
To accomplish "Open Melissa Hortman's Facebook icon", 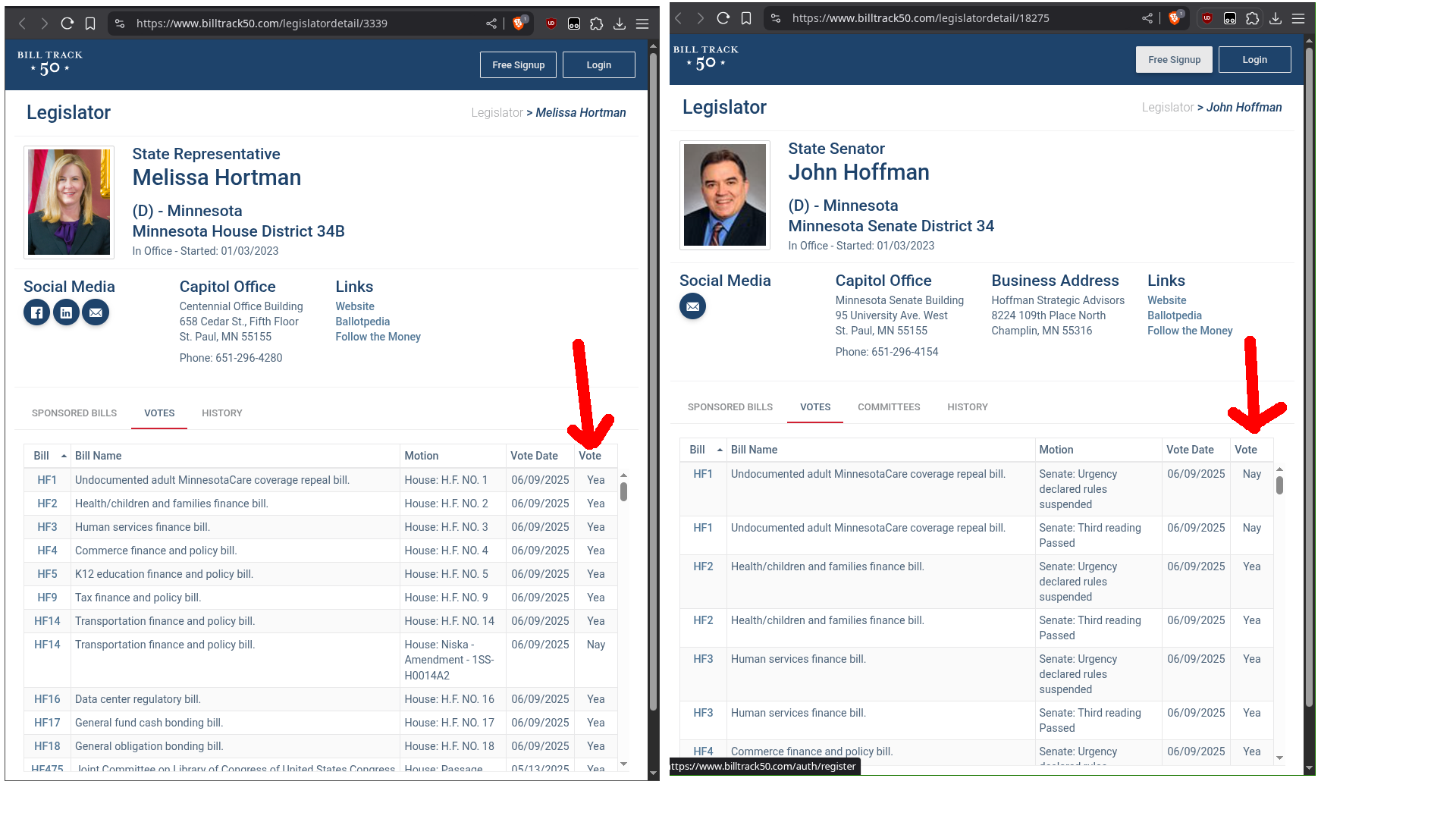I will coord(37,312).
